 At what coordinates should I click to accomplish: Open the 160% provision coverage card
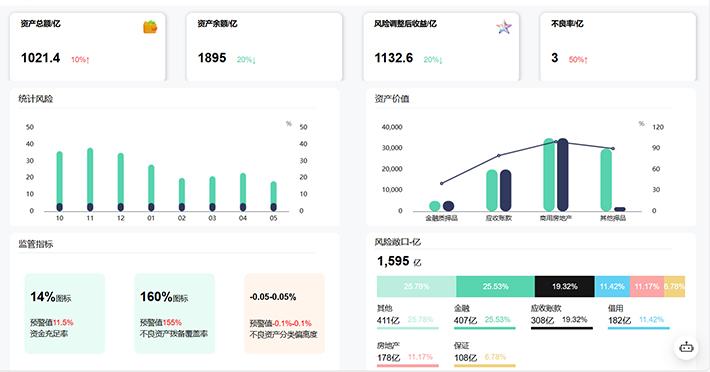tap(174, 313)
